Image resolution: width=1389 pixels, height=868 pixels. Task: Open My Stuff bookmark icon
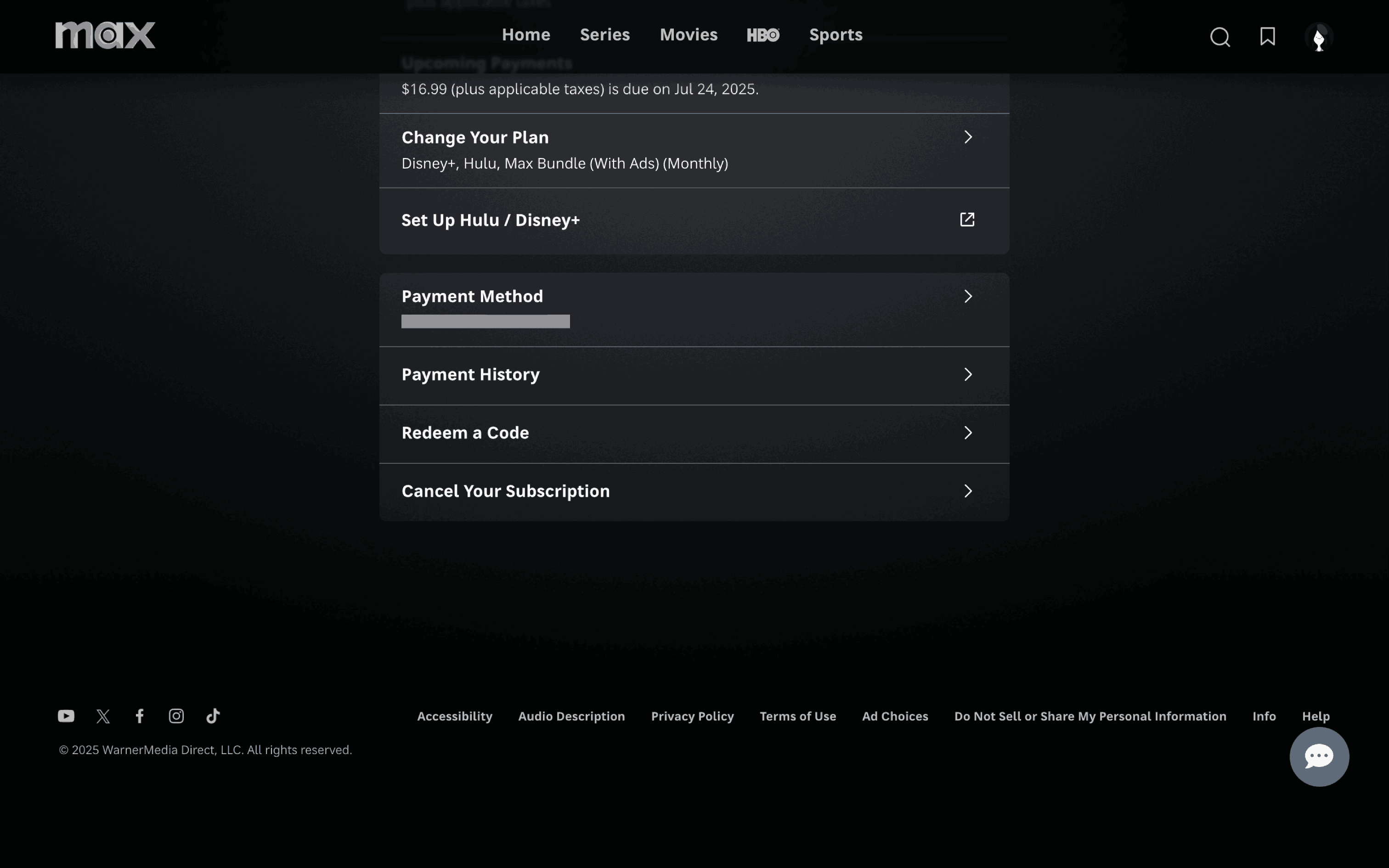[1267, 37]
